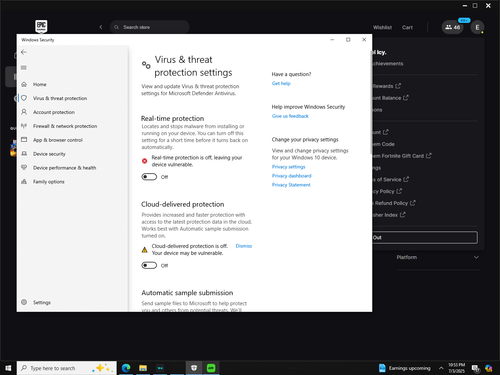Open the friends list showing 46
Screen dimensions: 500x375
tap(453, 27)
